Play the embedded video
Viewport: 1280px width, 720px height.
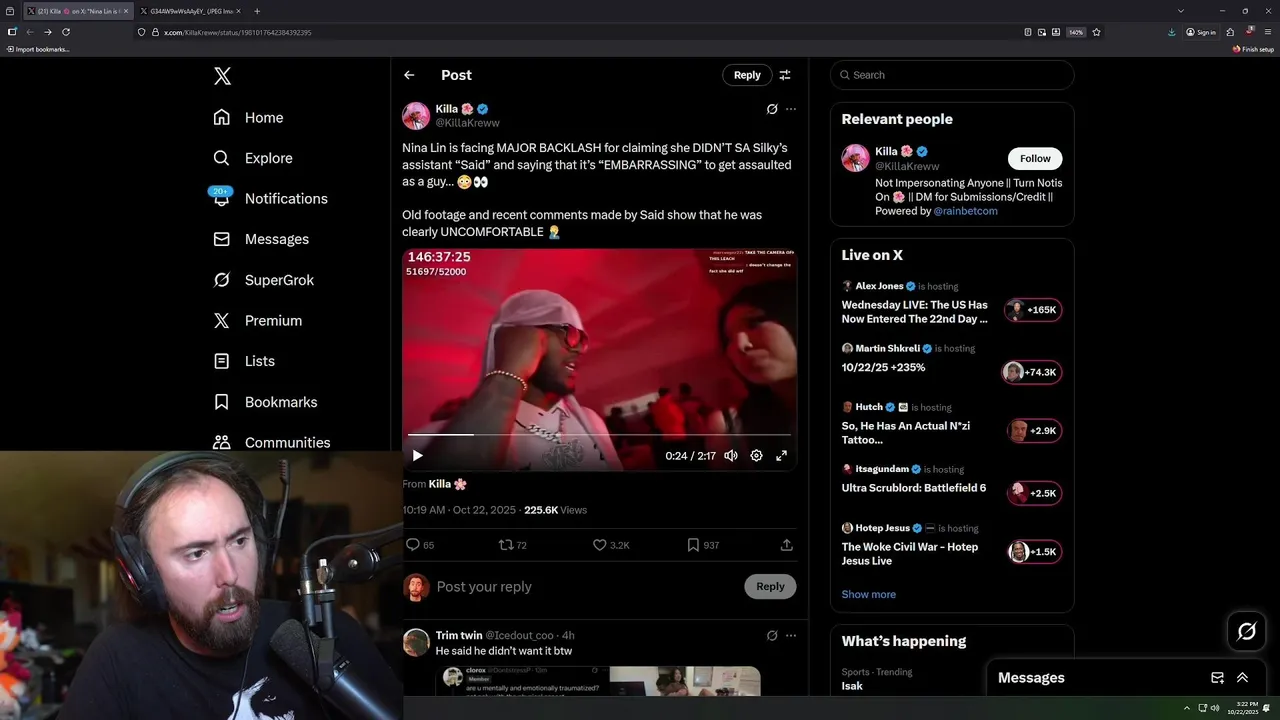pos(417,456)
